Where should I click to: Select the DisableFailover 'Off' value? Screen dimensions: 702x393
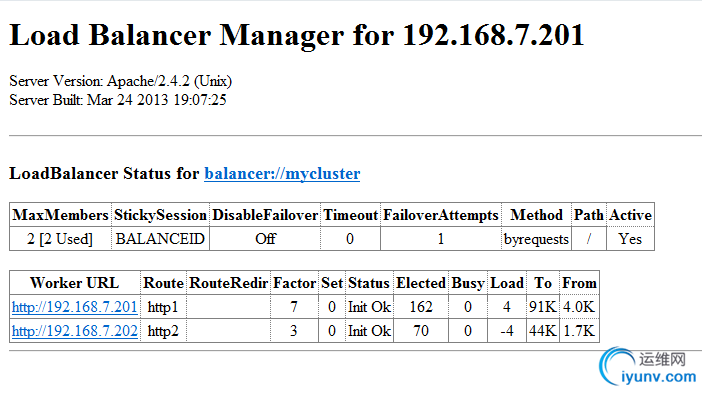tap(265, 239)
